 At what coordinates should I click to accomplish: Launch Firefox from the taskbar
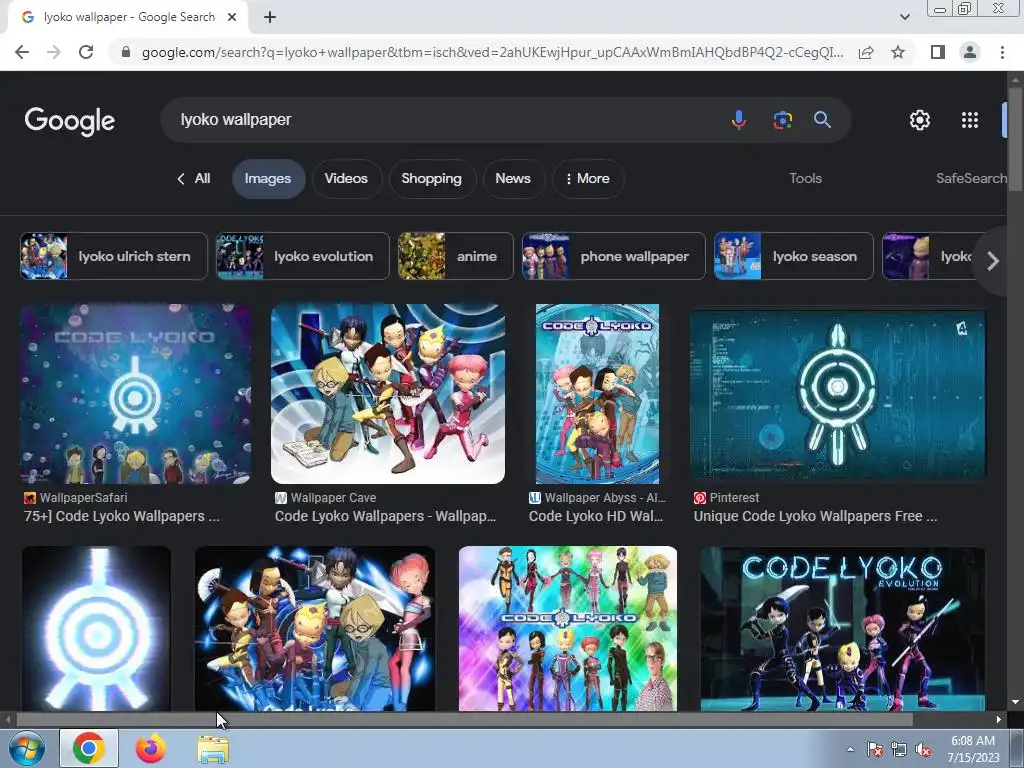coord(151,748)
